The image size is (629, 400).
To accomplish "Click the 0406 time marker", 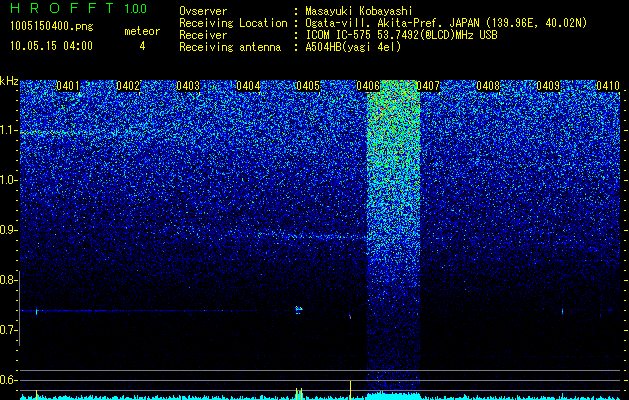I will (x=368, y=86).
